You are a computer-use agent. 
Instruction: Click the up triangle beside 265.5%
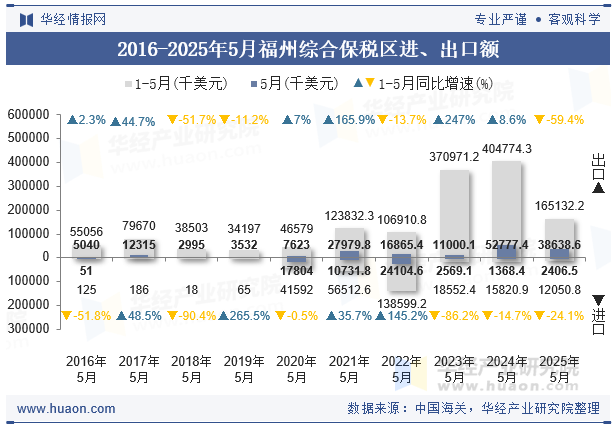pyautogui.click(x=224, y=316)
